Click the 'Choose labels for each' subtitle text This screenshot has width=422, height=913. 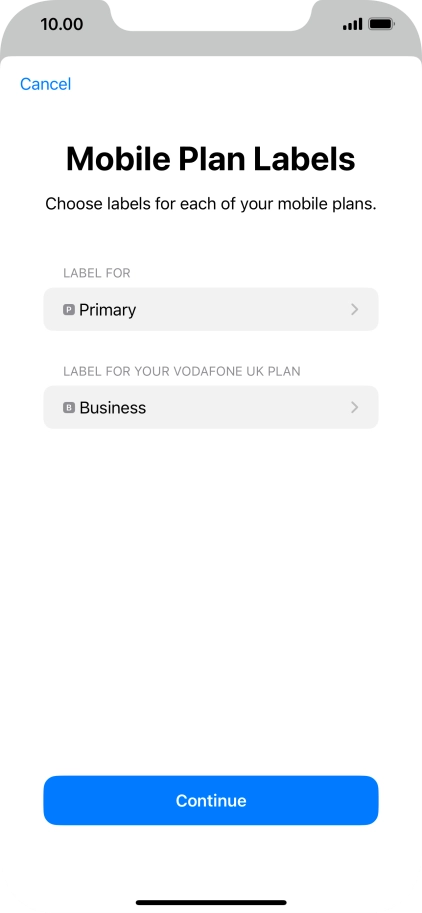click(211, 204)
